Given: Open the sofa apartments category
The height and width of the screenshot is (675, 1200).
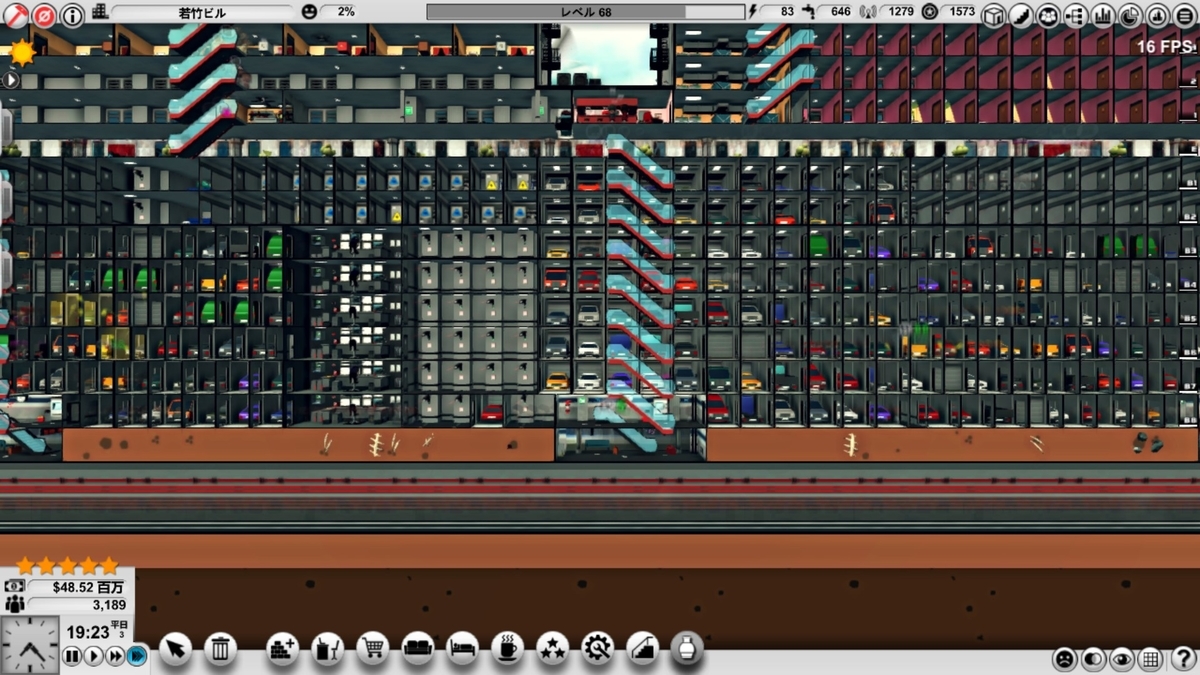Looking at the screenshot, I should point(418,649).
